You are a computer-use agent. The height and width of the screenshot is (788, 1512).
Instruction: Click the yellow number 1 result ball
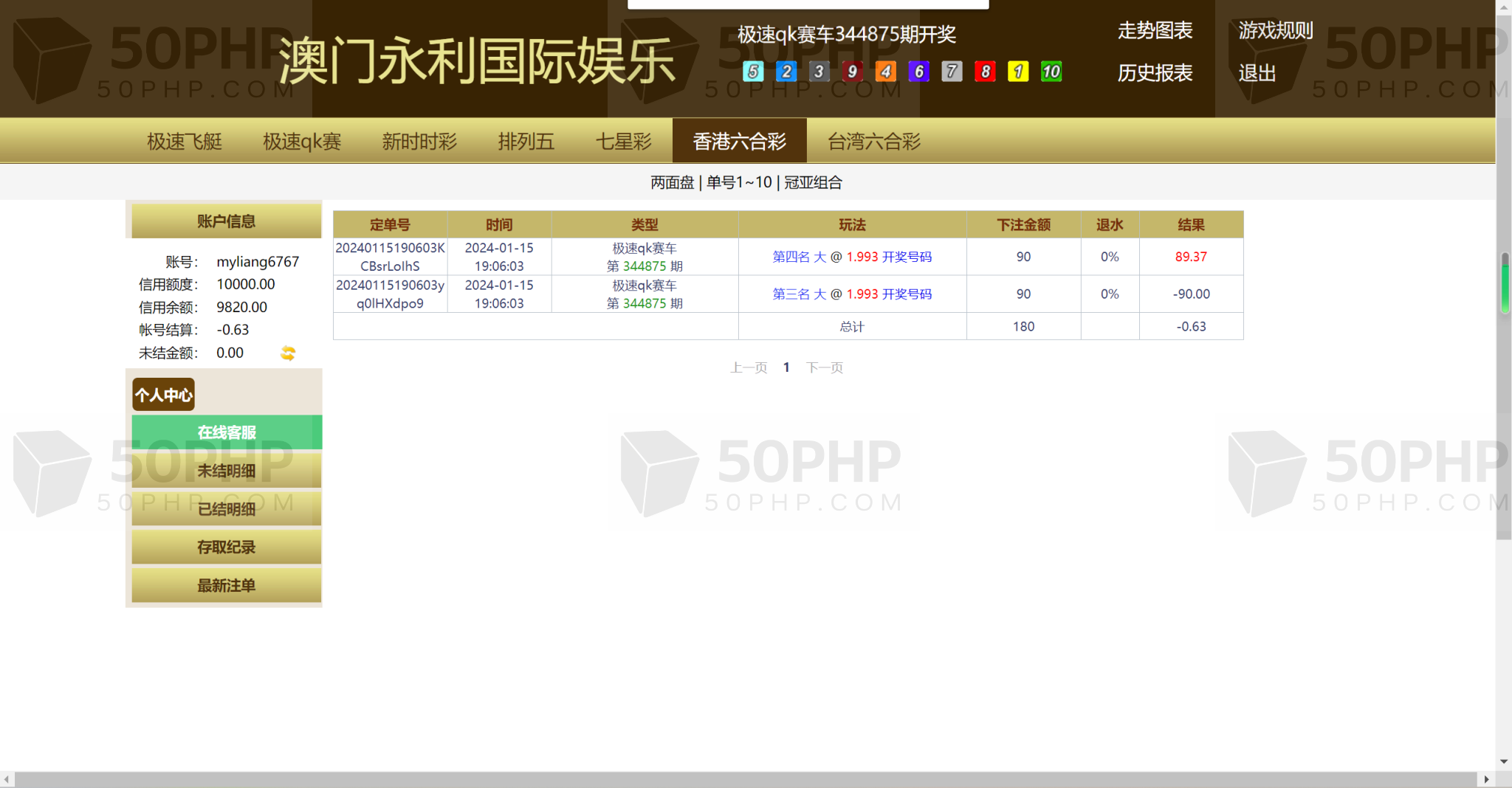coord(1018,72)
